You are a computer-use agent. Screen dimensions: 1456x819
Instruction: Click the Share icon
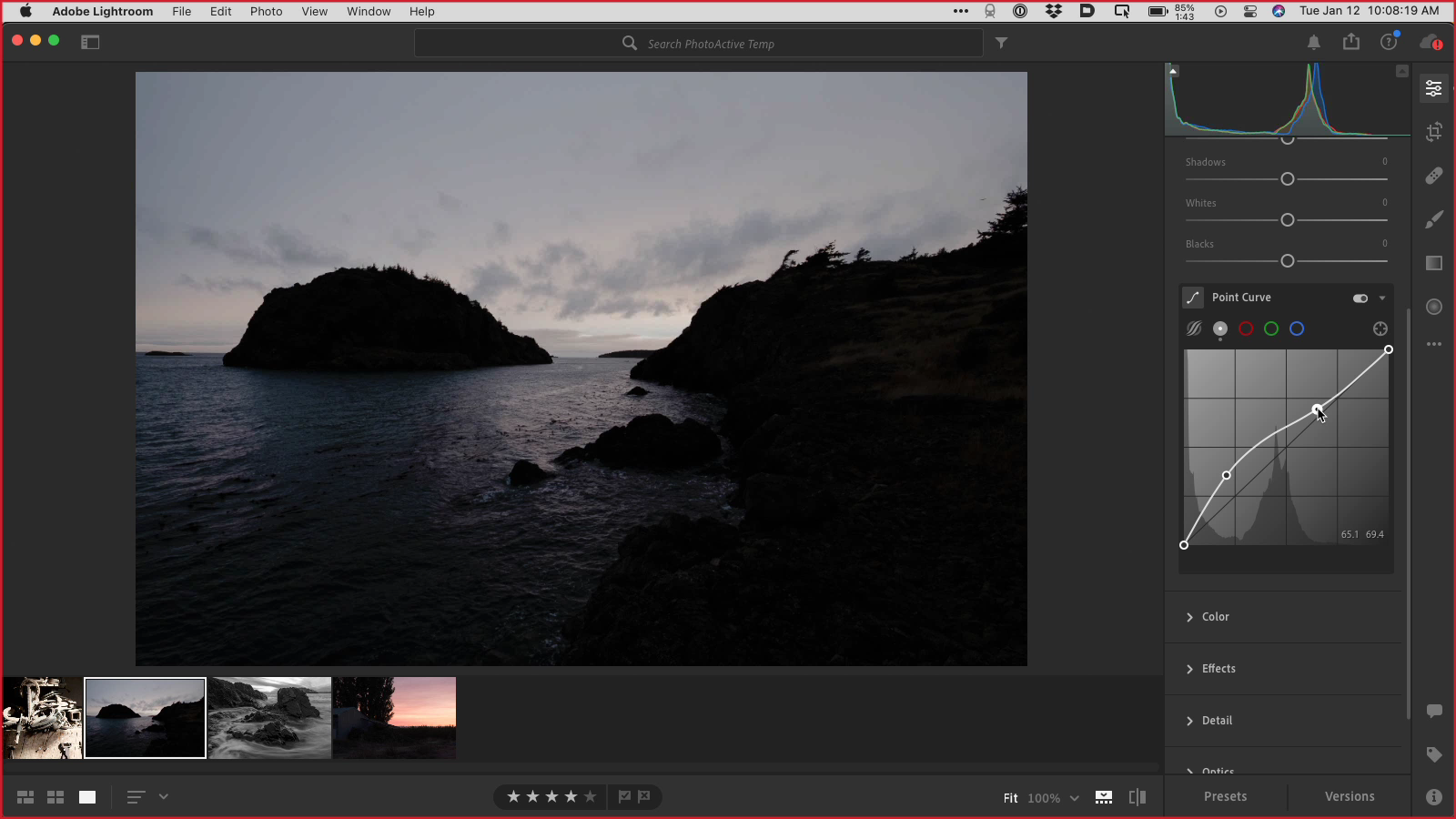point(1351,42)
